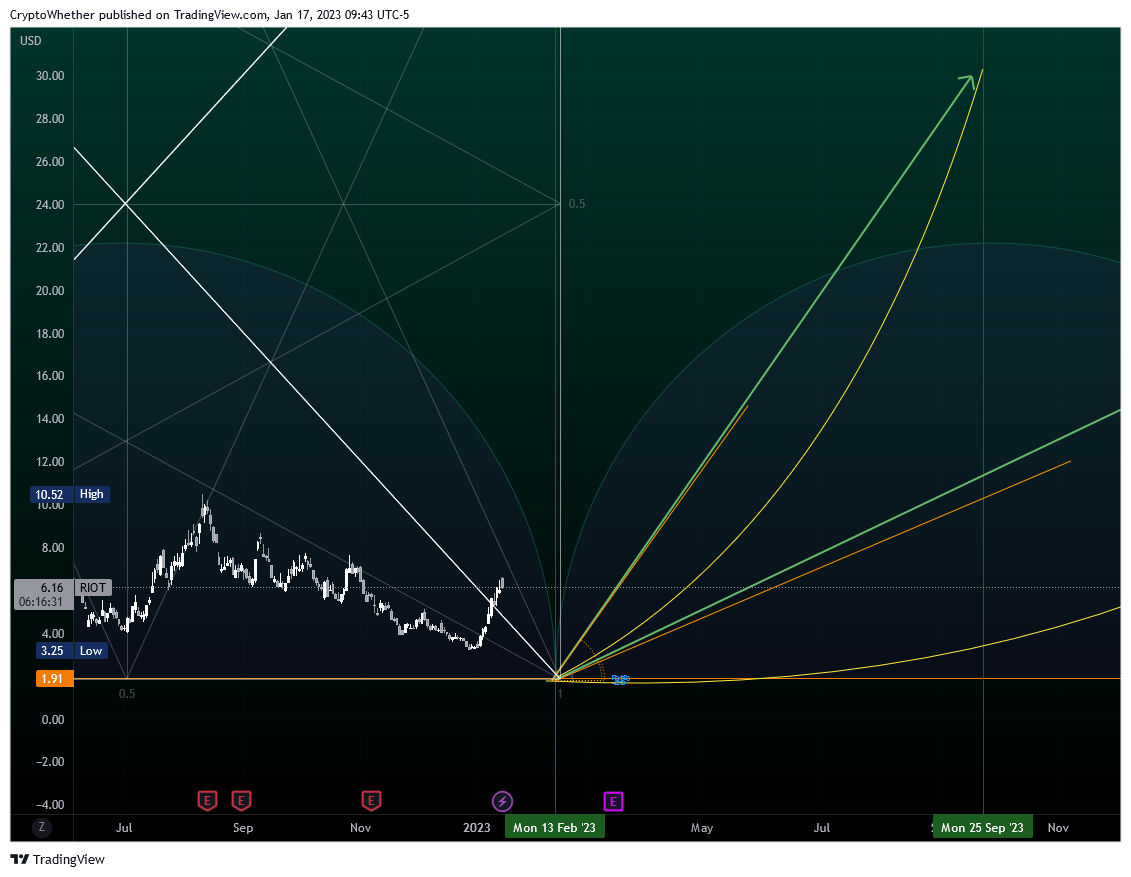Screen dimensions: 1131x877
Task: Click the USD currency label
Action: [30, 41]
